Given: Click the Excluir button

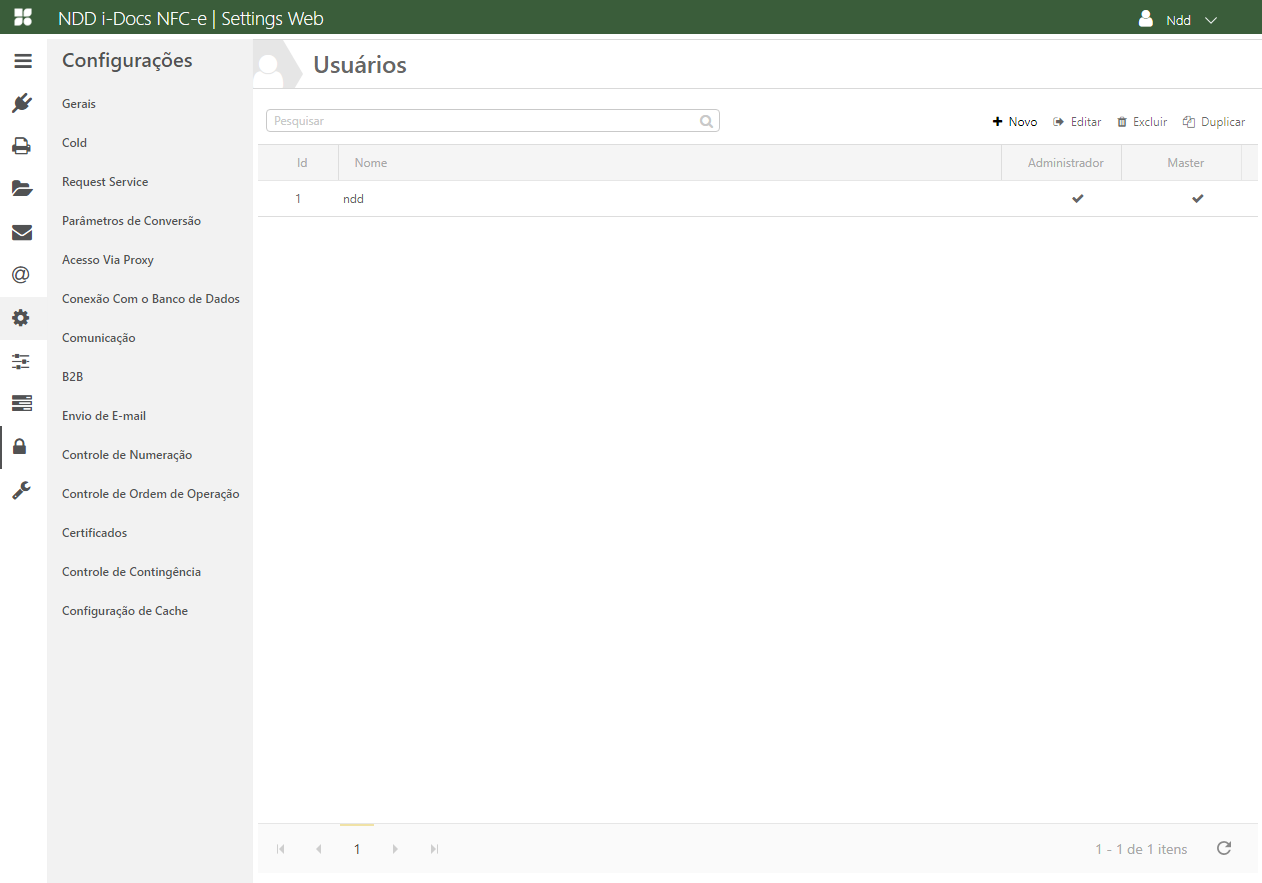Looking at the screenshot, I should (x=1142, y=122).
